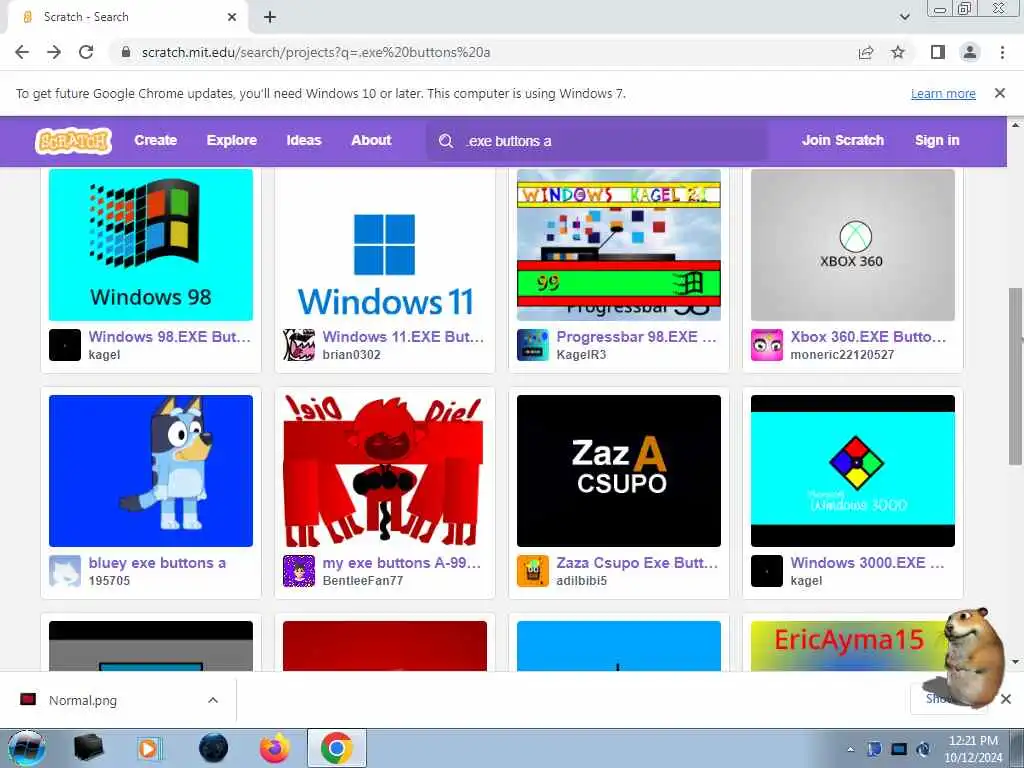Launch Firefox from the taskbar
This screenshot has height=768, width=1024.
click(275, 748)
